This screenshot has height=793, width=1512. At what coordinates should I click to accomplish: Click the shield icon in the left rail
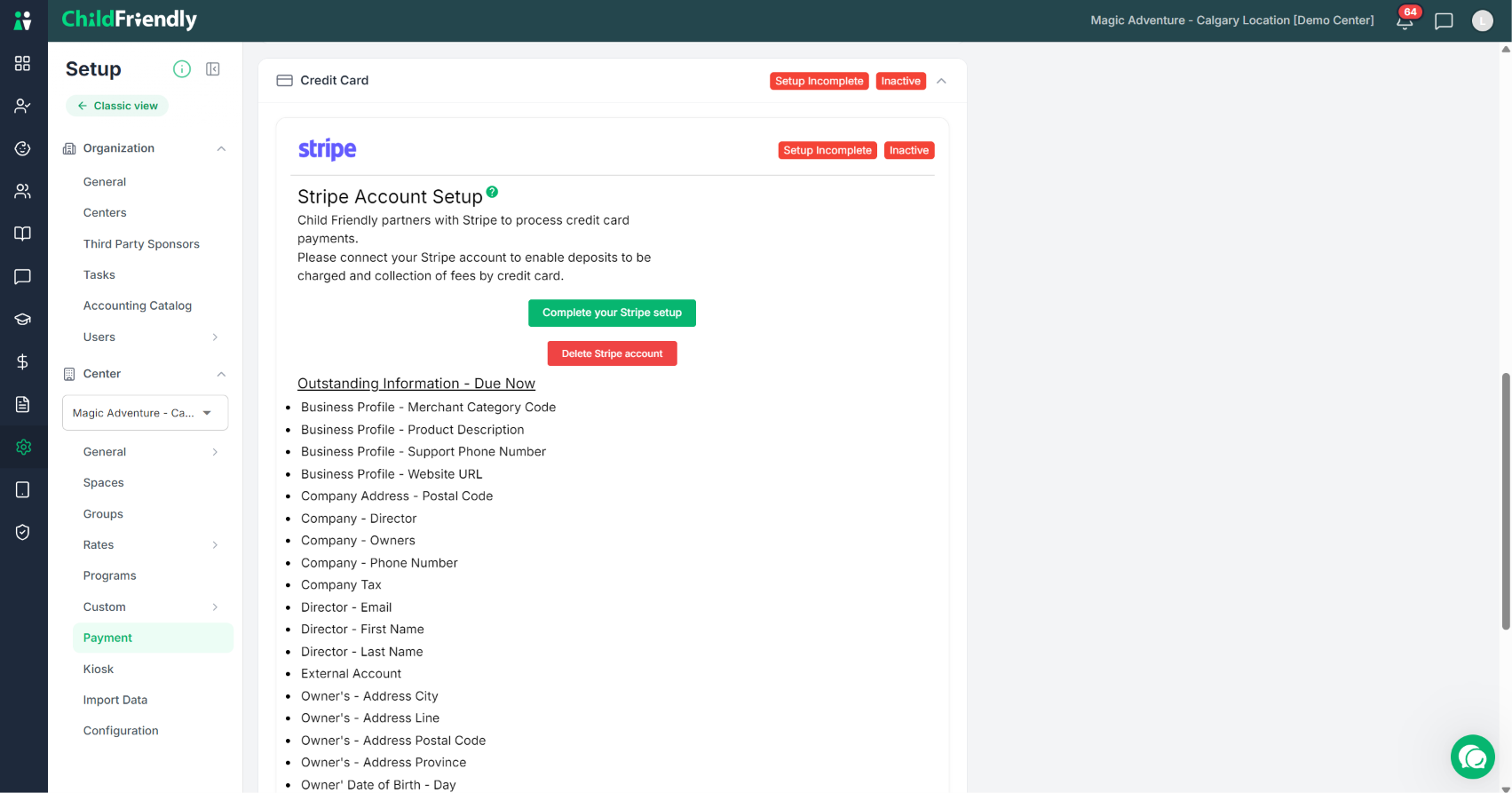pyautogui.click(x=23, y=532)
